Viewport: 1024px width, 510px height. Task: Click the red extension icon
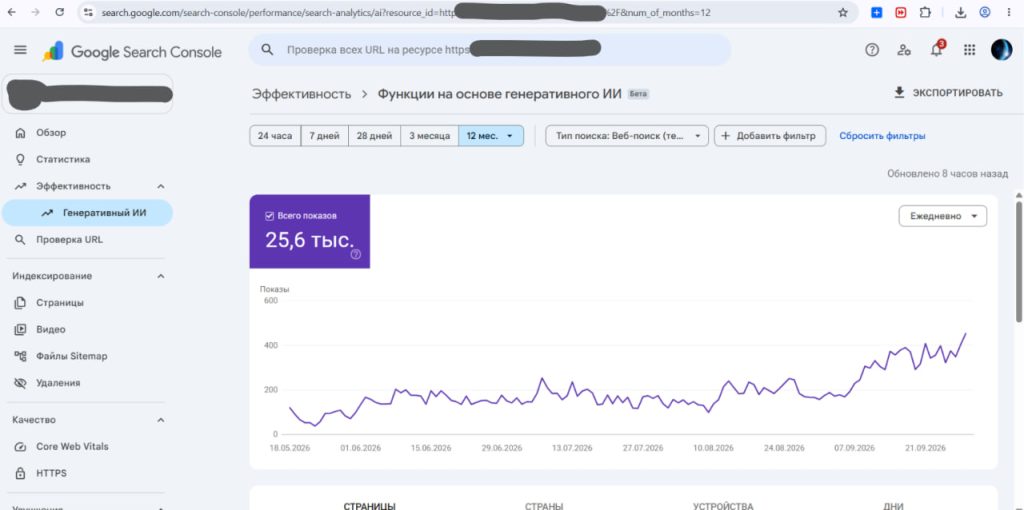pos(901,12)
